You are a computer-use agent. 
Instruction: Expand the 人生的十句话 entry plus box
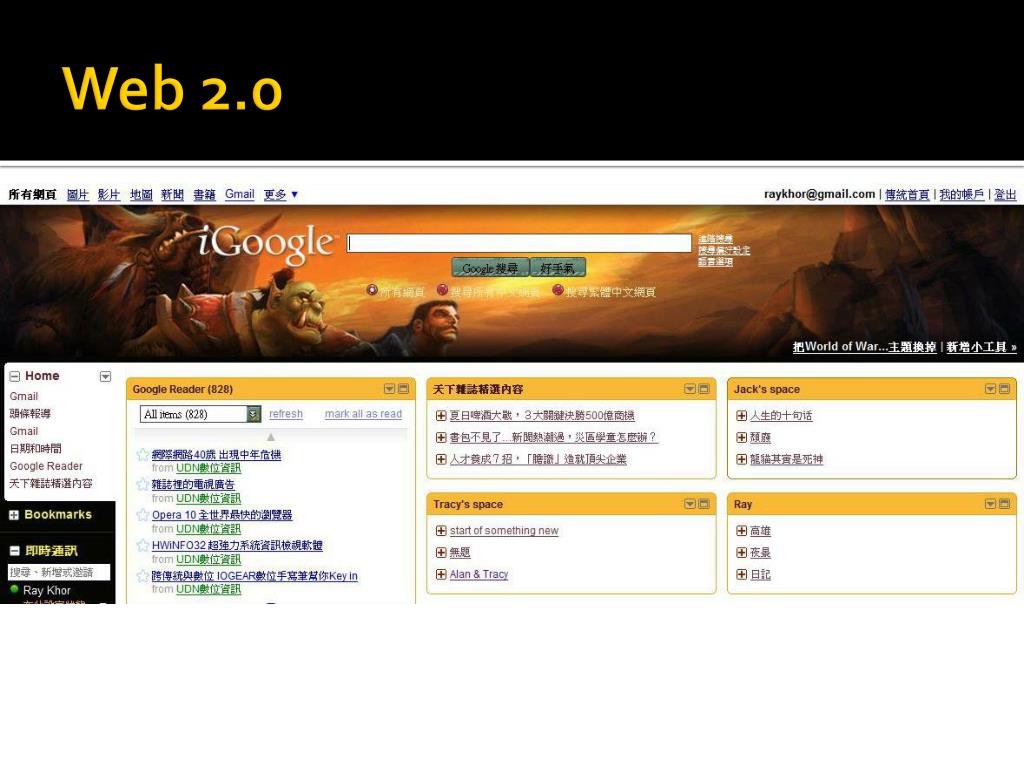coord(741,415)
